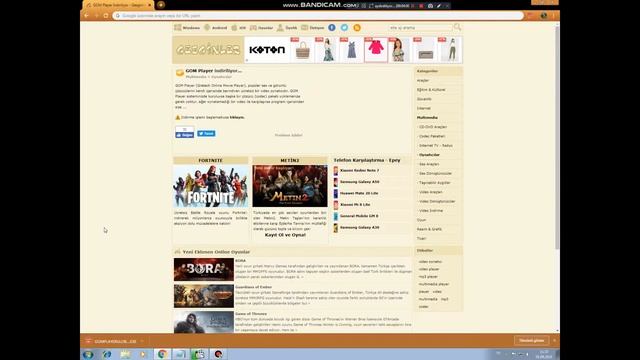Image resolution: width=640 pixels, height=360 pixels.
Task: Open Araçlar category in sidebar
Action: point(423,80)
